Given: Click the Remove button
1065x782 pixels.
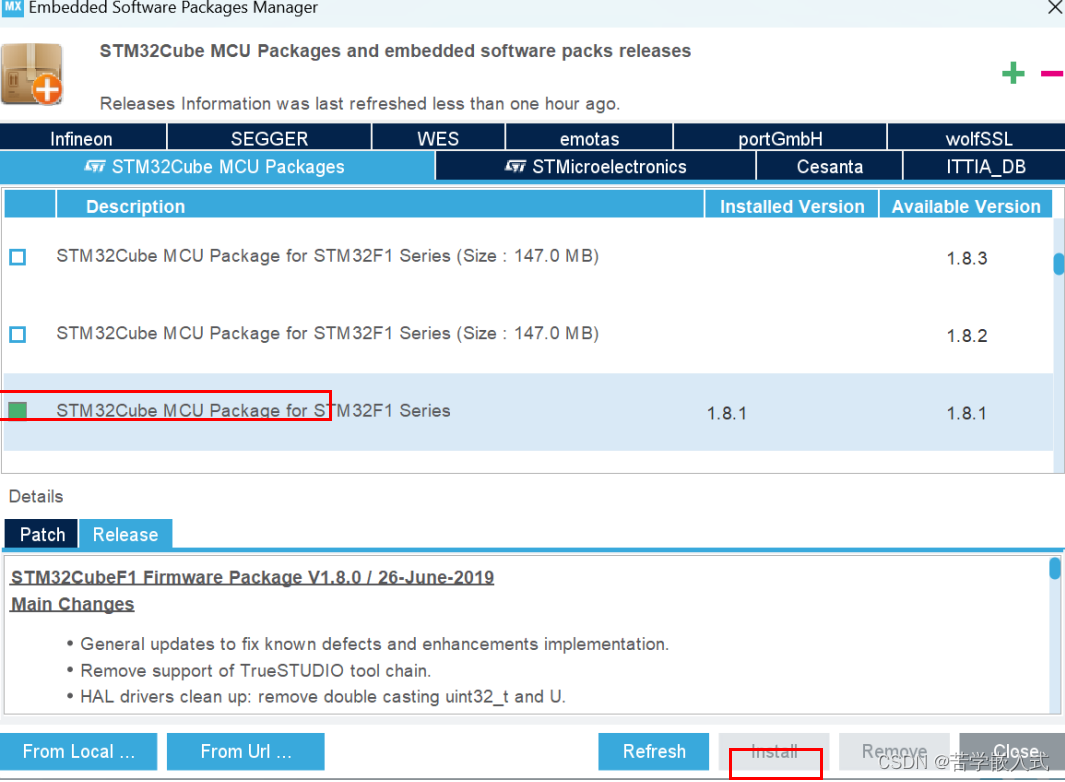Looking at the screenshot, I should click(x=894, y=751).
